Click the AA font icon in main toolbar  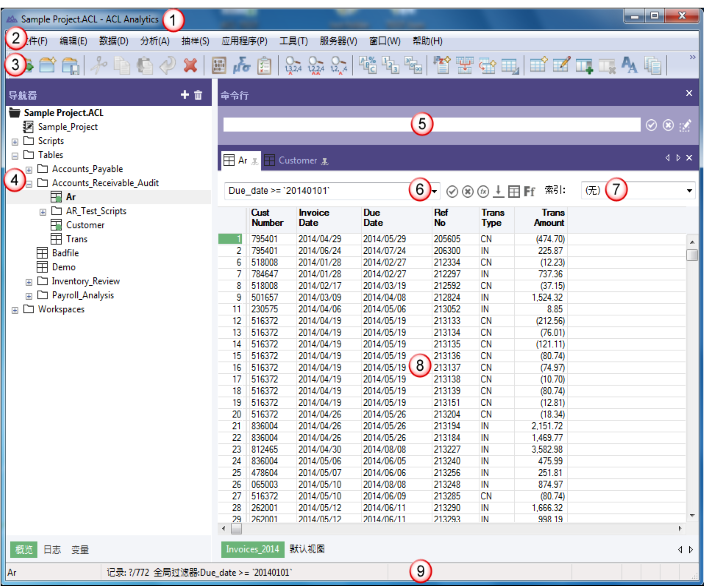(x=630, y=66)
